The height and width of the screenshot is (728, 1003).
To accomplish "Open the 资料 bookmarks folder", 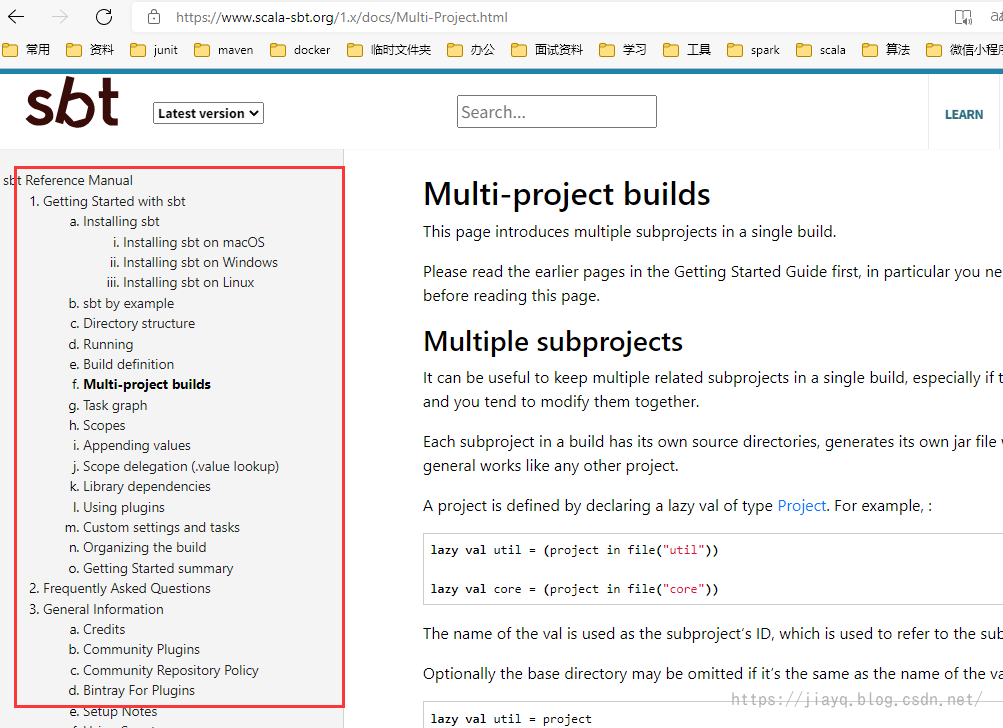I will pyautogui.click(x=90, y=50).
